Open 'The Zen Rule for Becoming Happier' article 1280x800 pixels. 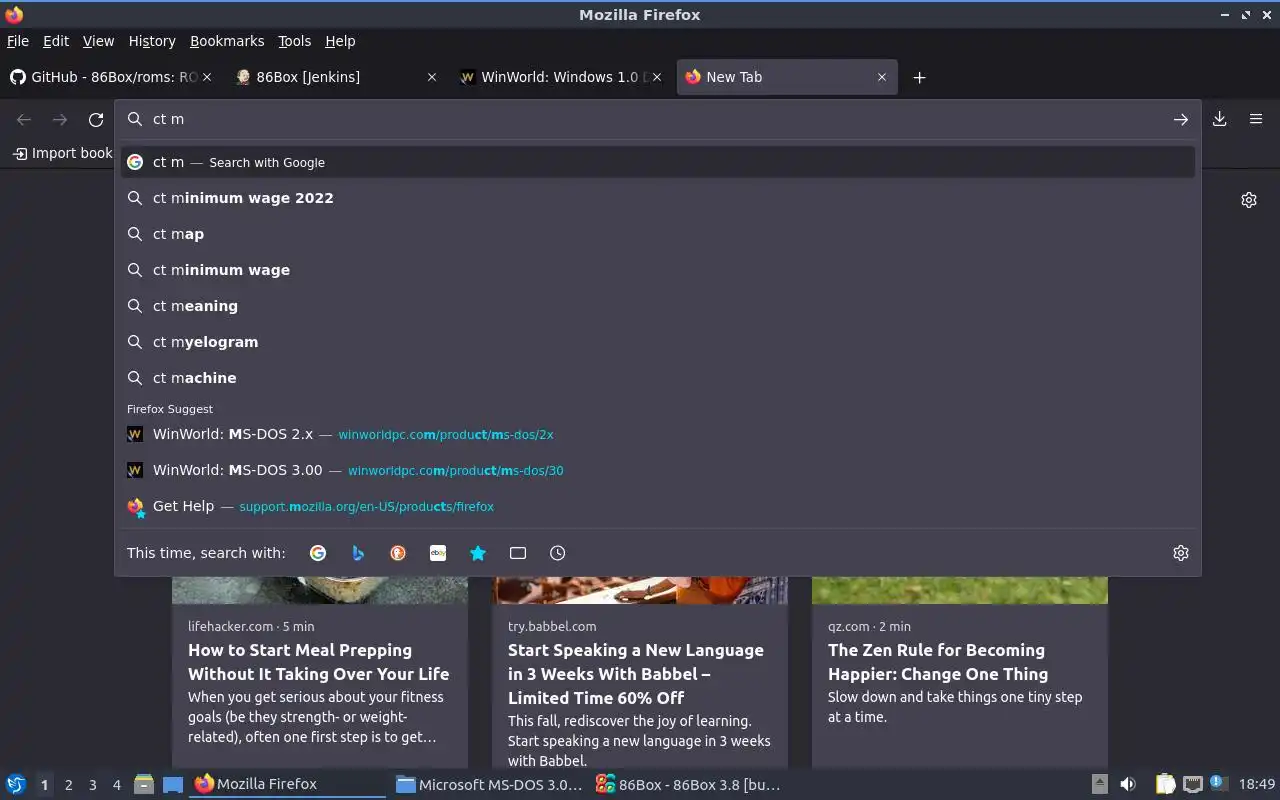click(x=938, y=662)
